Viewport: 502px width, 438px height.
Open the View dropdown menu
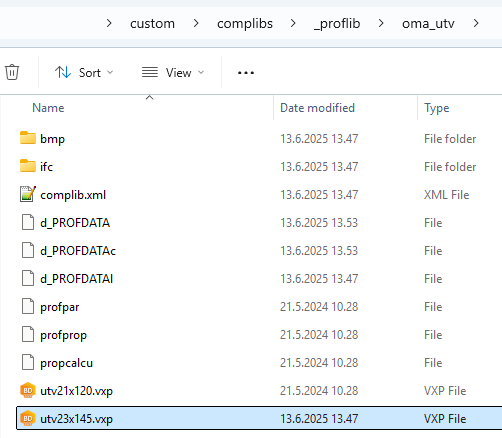click(x=173, y=72)
